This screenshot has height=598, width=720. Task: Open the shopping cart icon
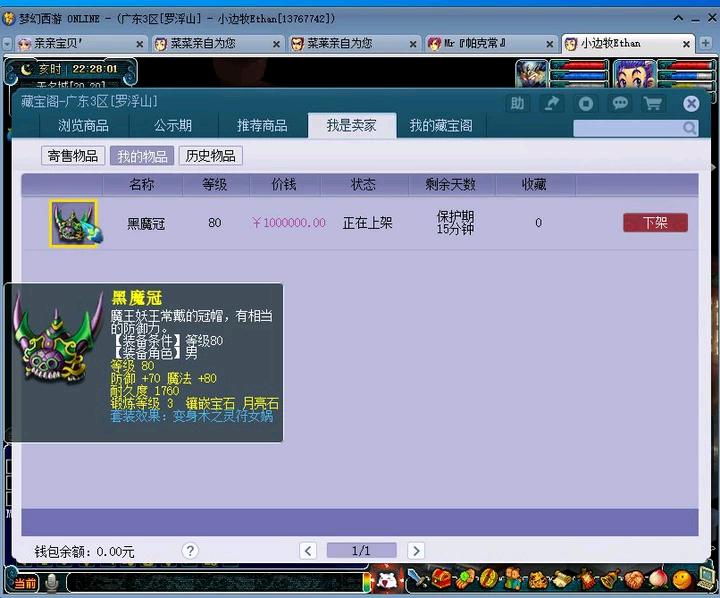click(x=653, y=103)
